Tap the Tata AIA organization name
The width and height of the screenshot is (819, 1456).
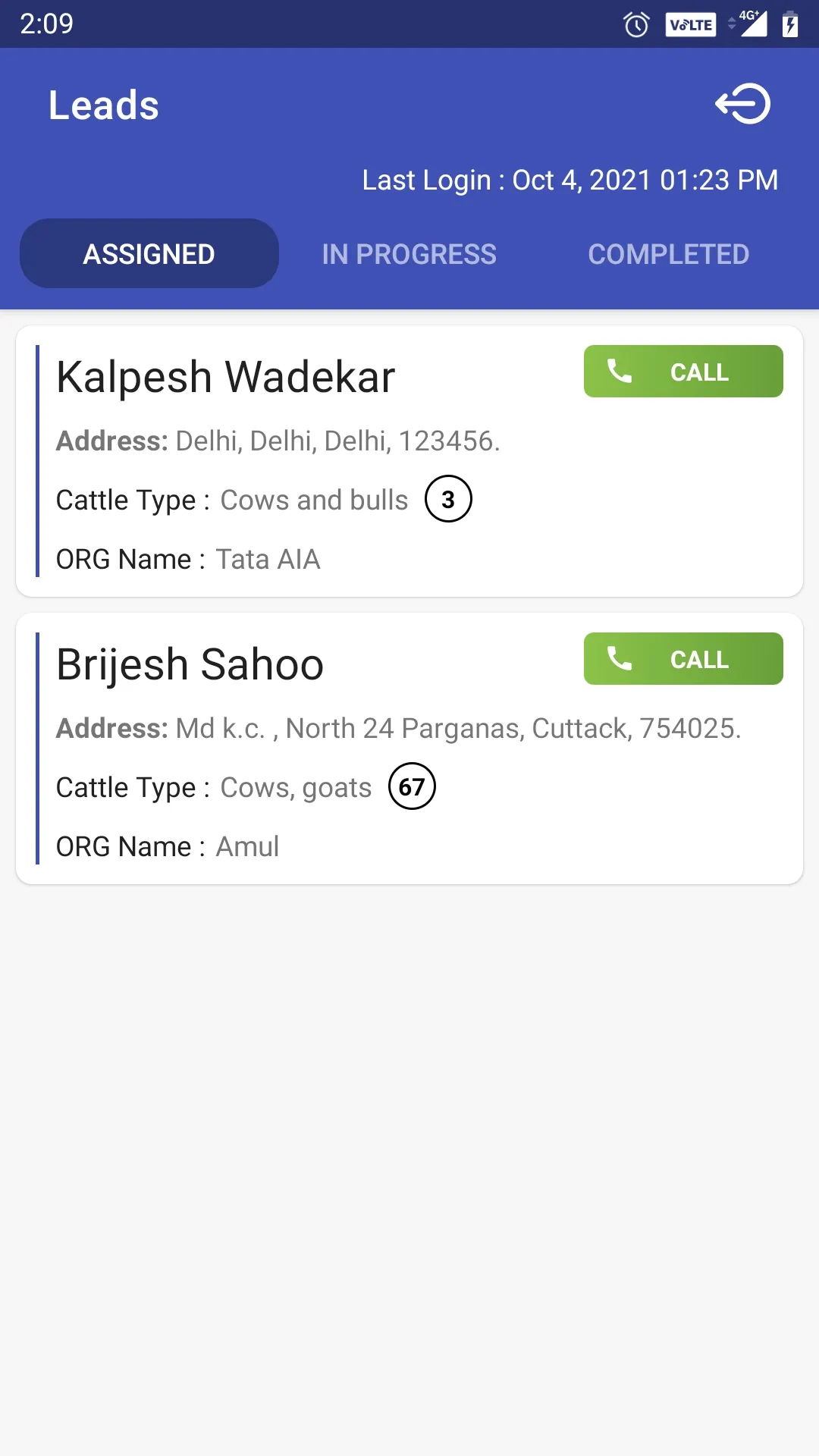(268, 559)
